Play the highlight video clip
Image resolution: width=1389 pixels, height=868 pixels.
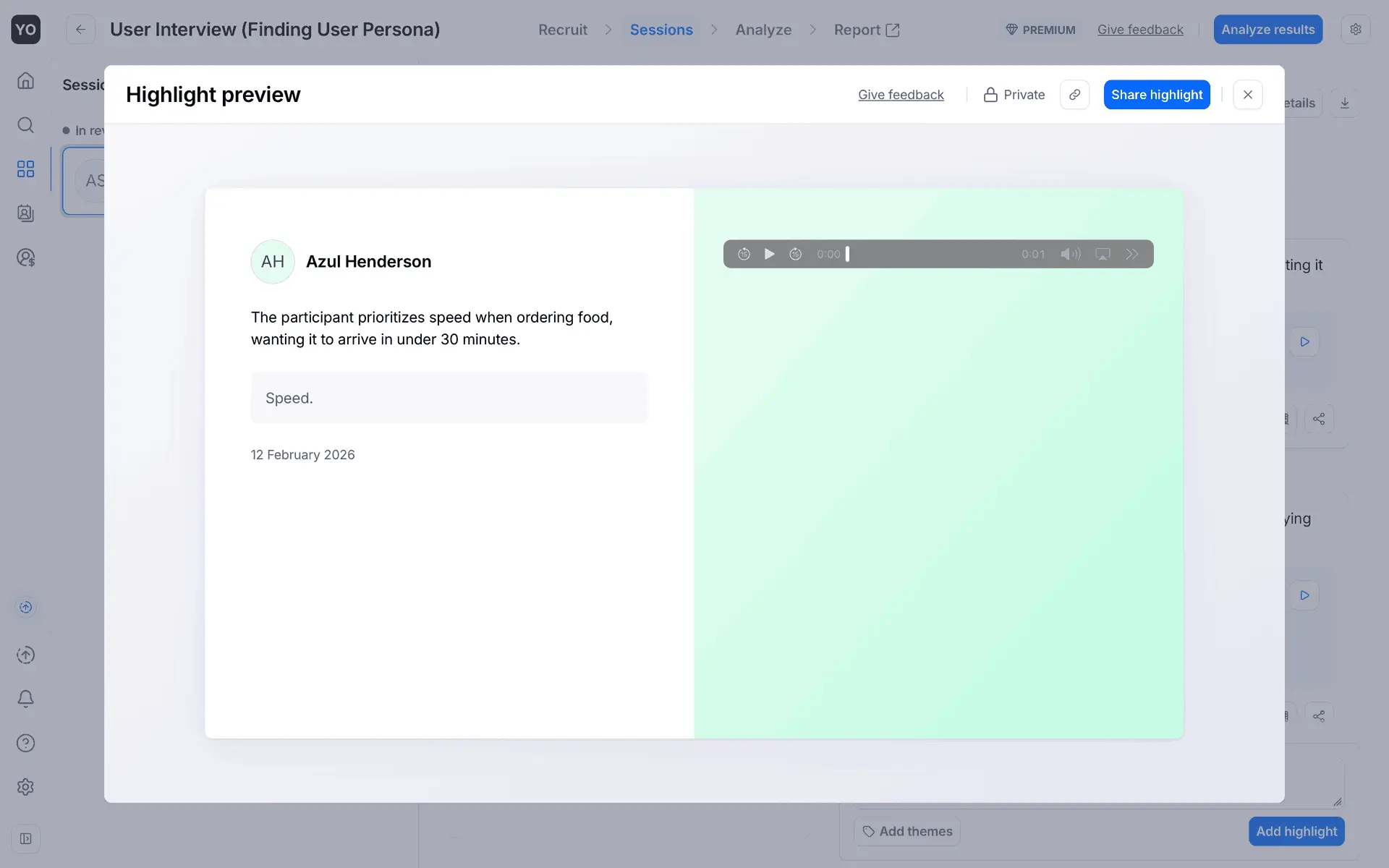[x=769, y=254]
